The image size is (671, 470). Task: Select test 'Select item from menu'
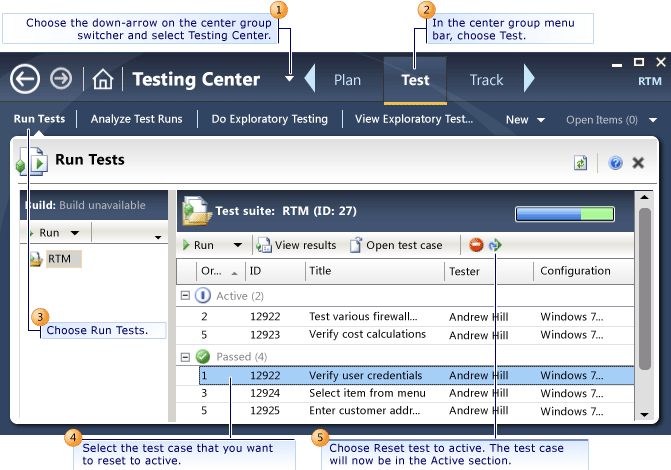pos(405,393)
